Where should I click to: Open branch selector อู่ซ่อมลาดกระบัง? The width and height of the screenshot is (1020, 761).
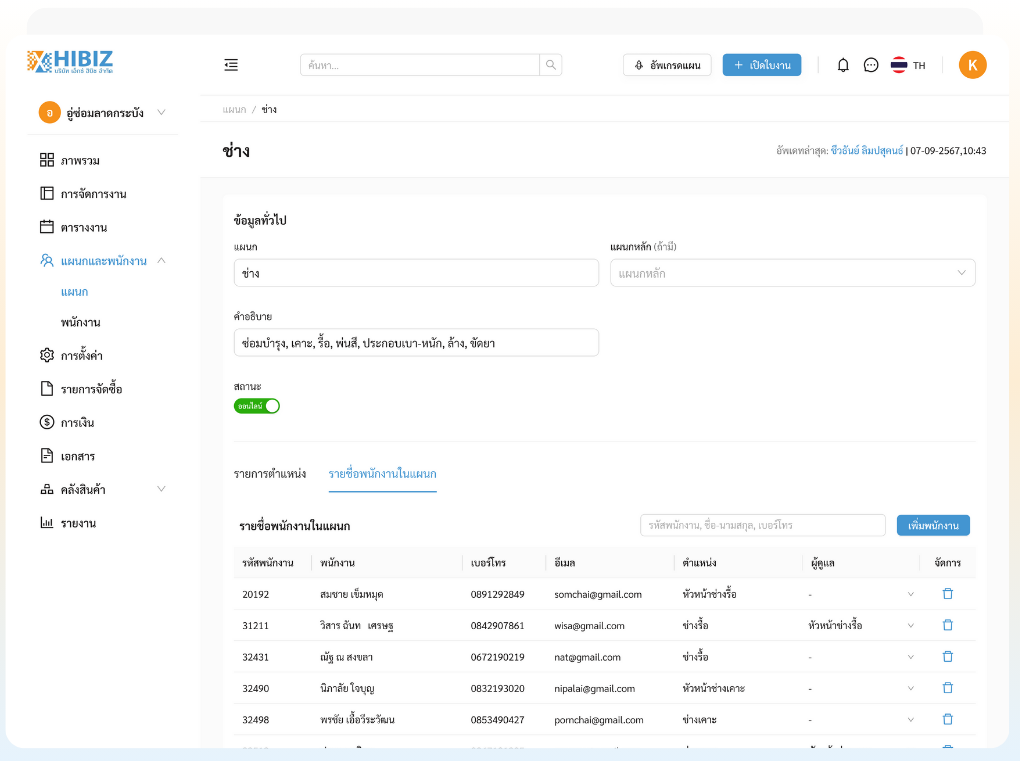click(x=103, y=113)
